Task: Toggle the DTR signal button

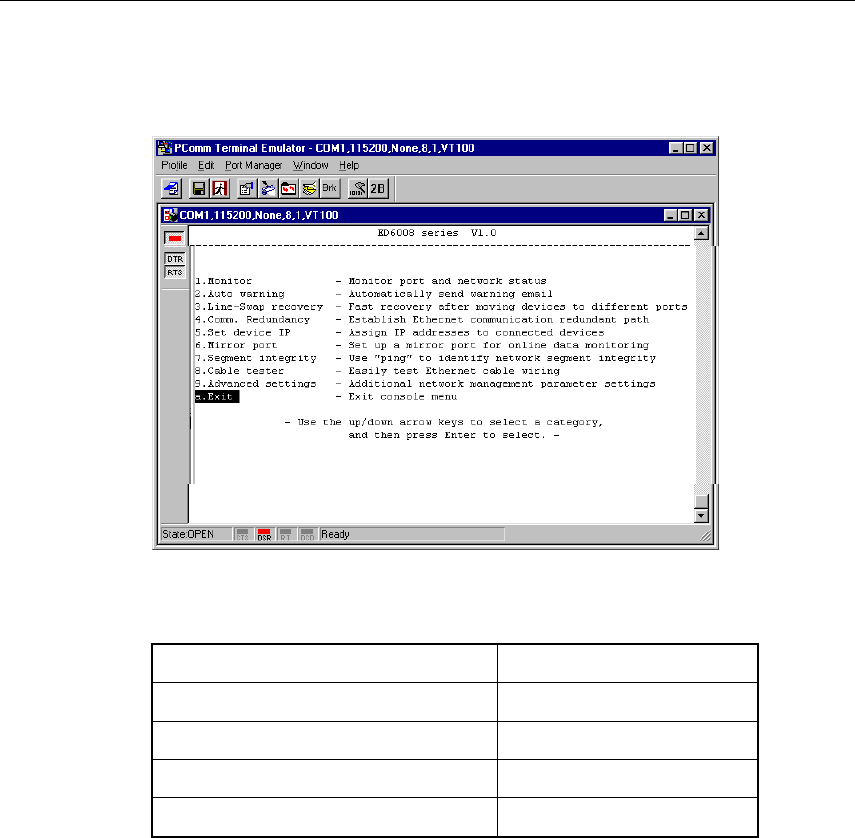Action: tap(174, 259)
